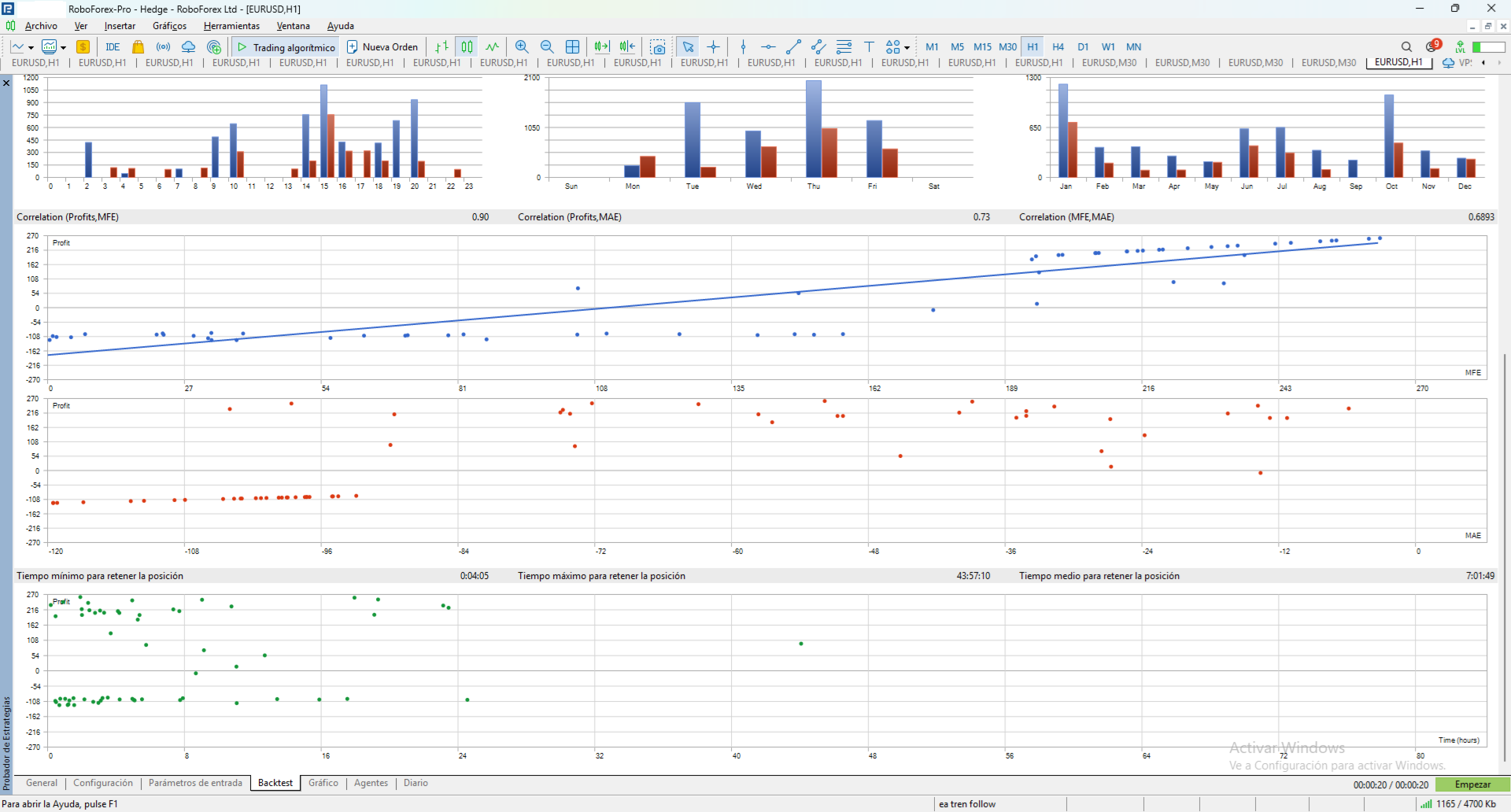
Task: Open the line chart window icon
Action: point(18,47)
